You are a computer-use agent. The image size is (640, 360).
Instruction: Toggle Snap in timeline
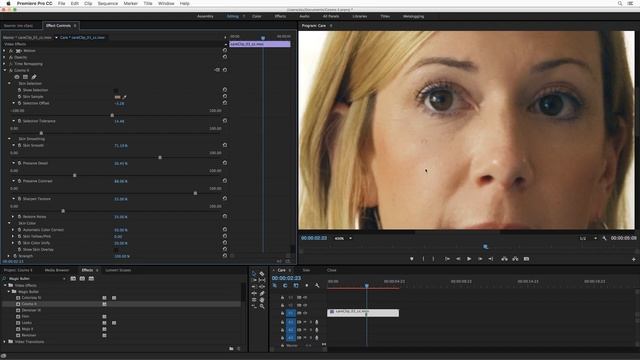285,286
